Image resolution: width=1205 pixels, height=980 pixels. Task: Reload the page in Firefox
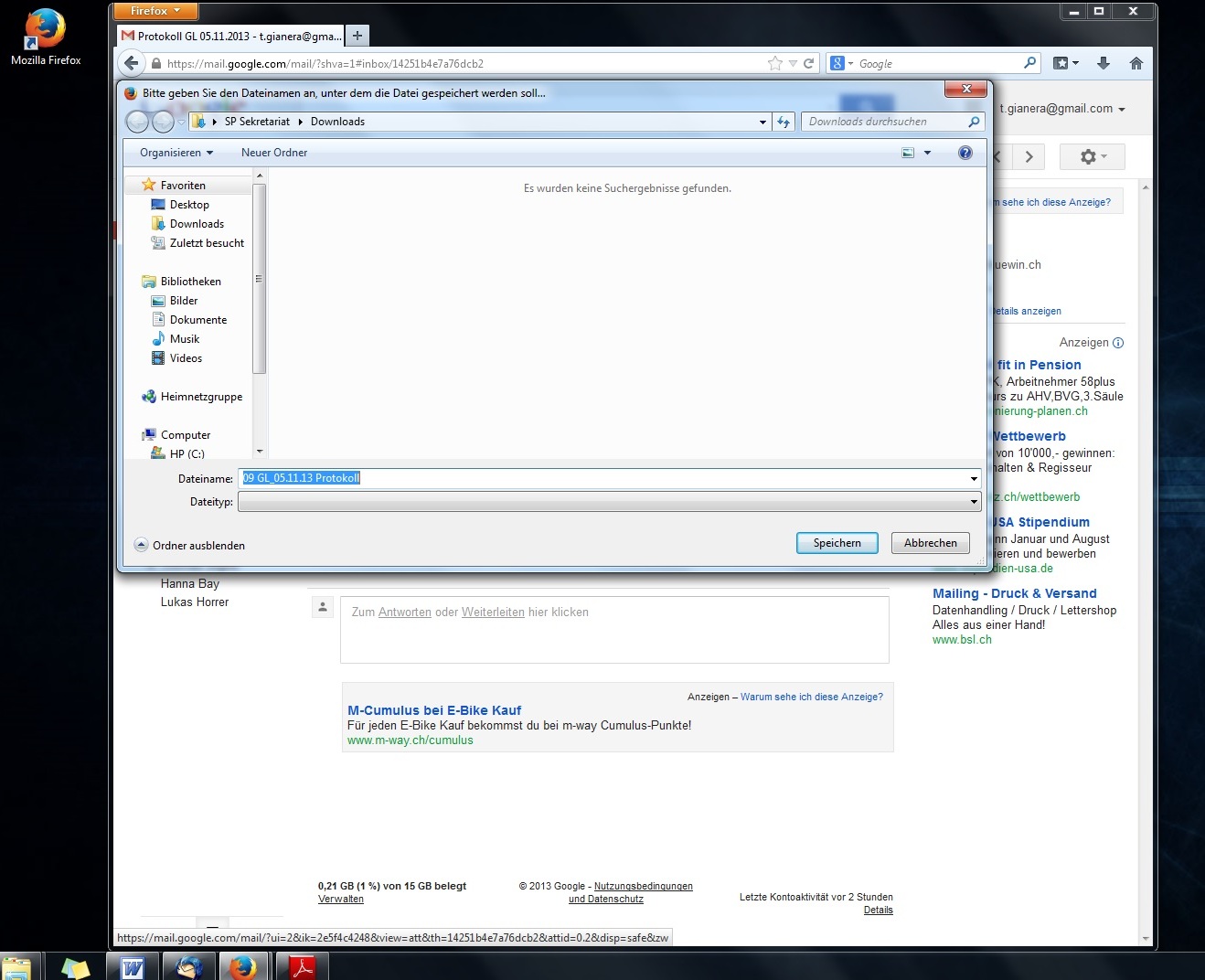(808, 63)
